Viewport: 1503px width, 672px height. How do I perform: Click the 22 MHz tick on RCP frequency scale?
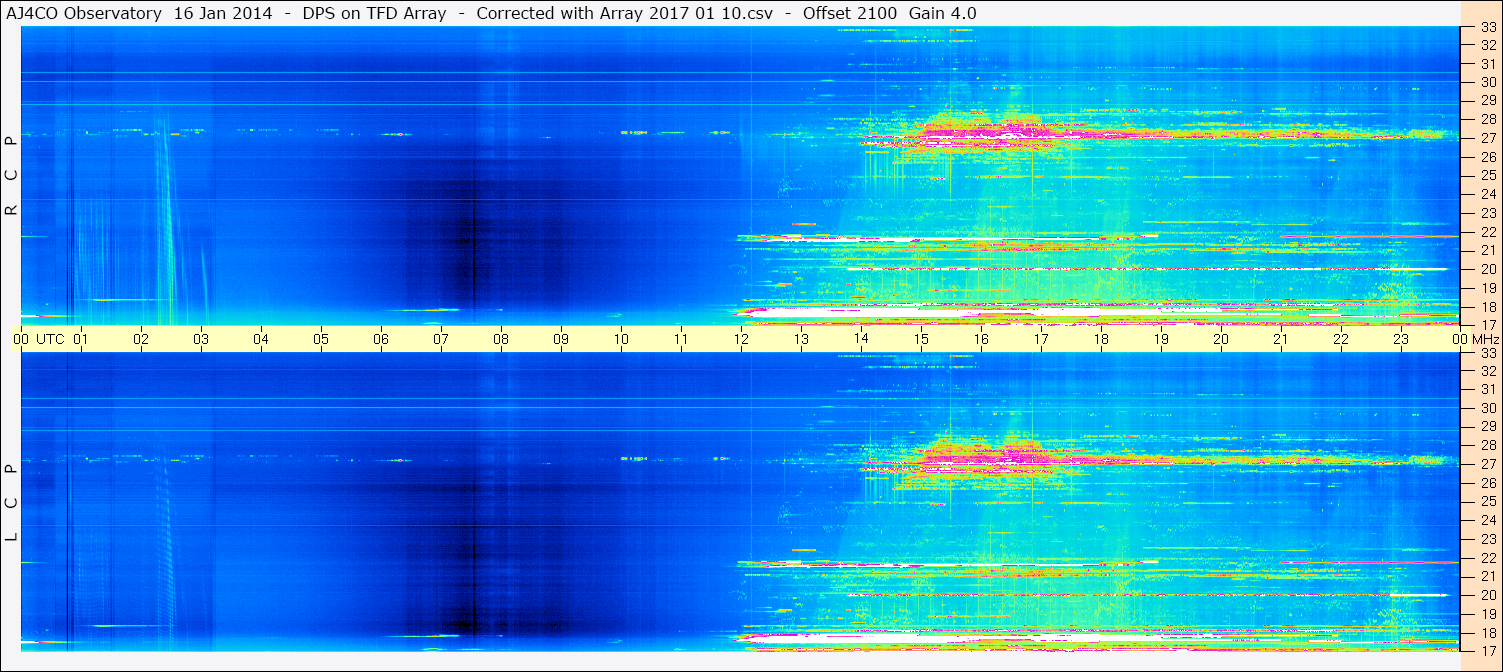pyautogui.click(x=1487, y=231)
